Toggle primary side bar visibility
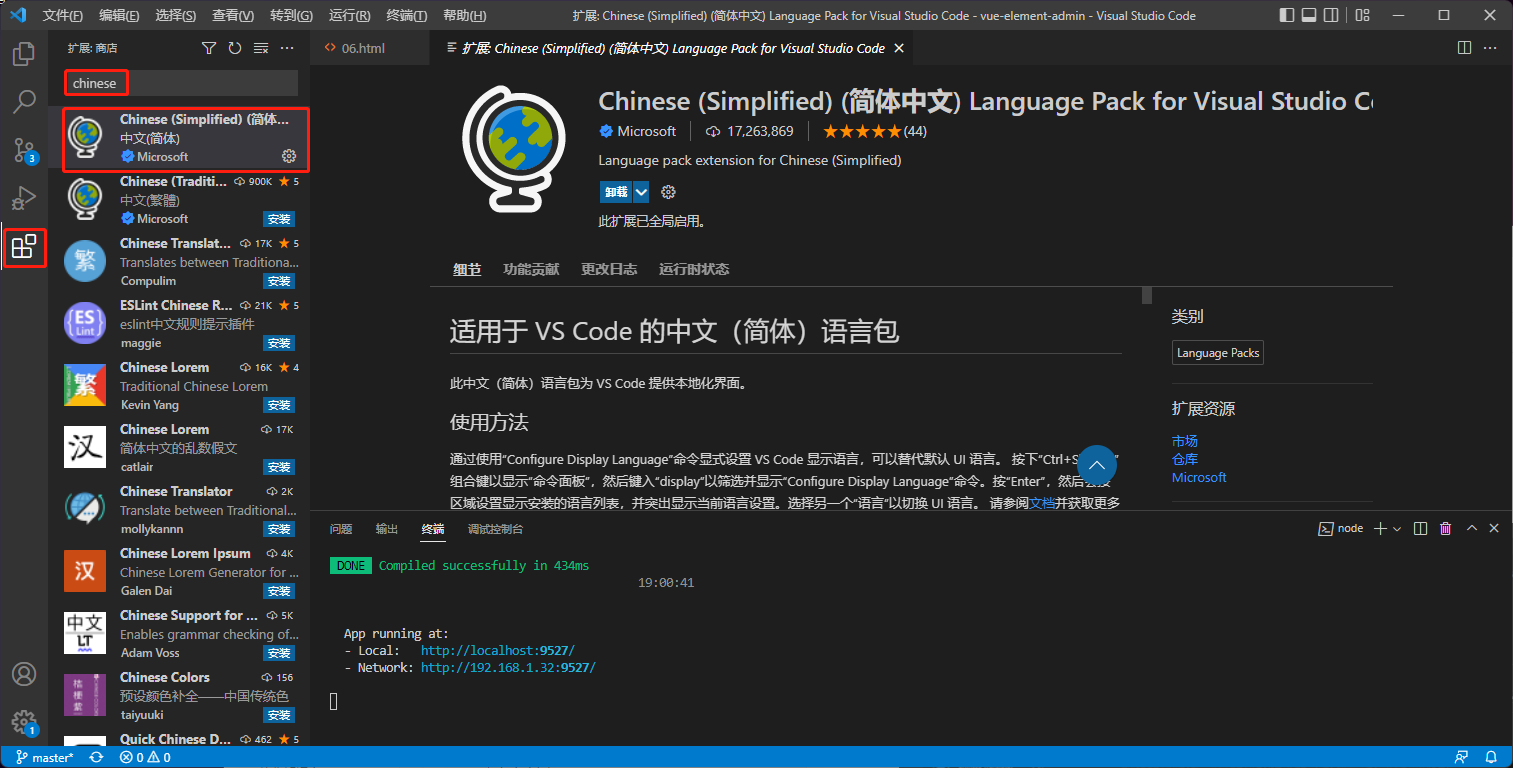Screen dimensions: 1513x768 click(x=1286, y=16)
